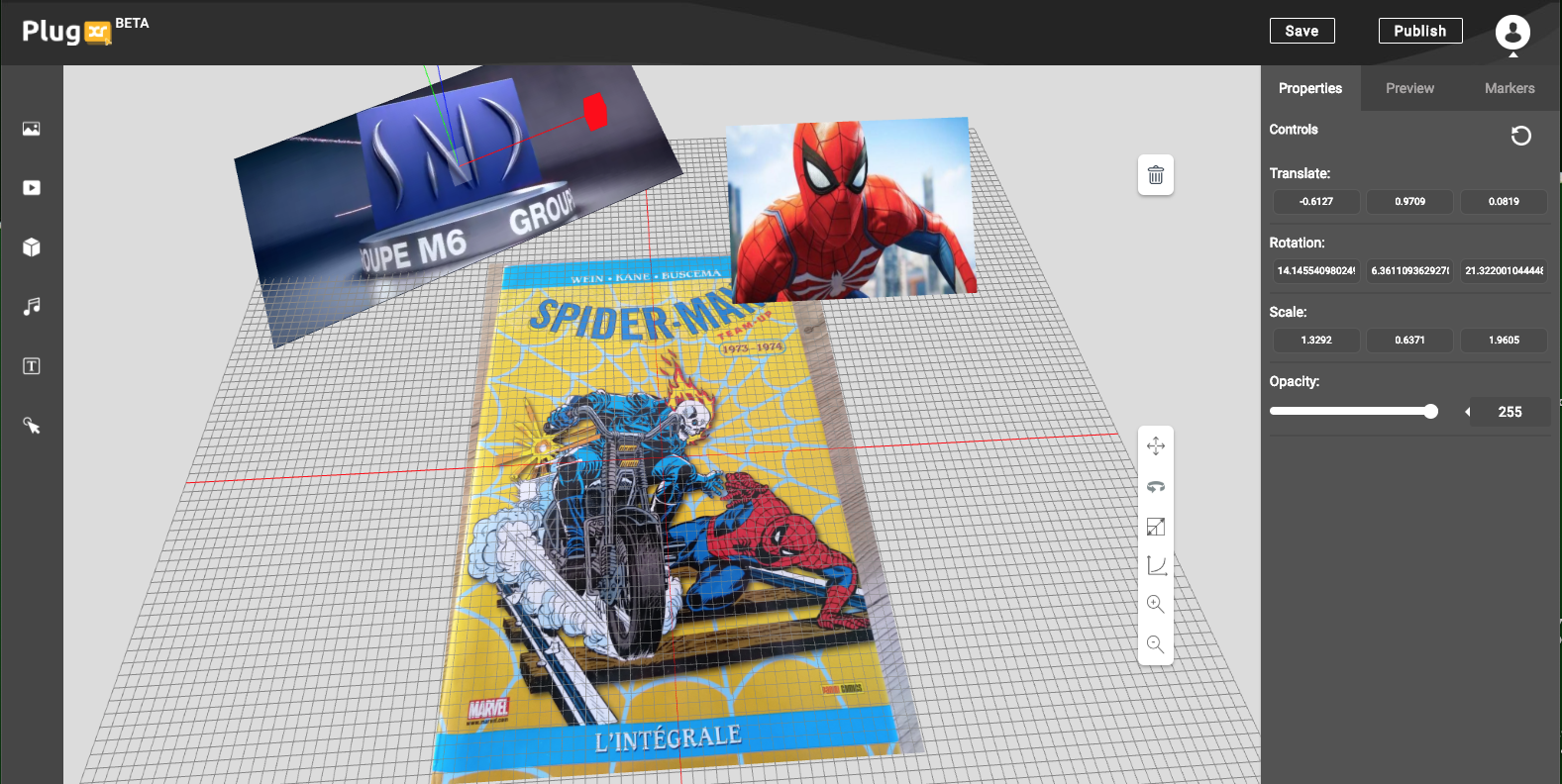Viewport: 1562px width, 784px height.
Task: Select the Spider-Man game image in the scene
Action: pyautogui.click(x=851, y=210)
